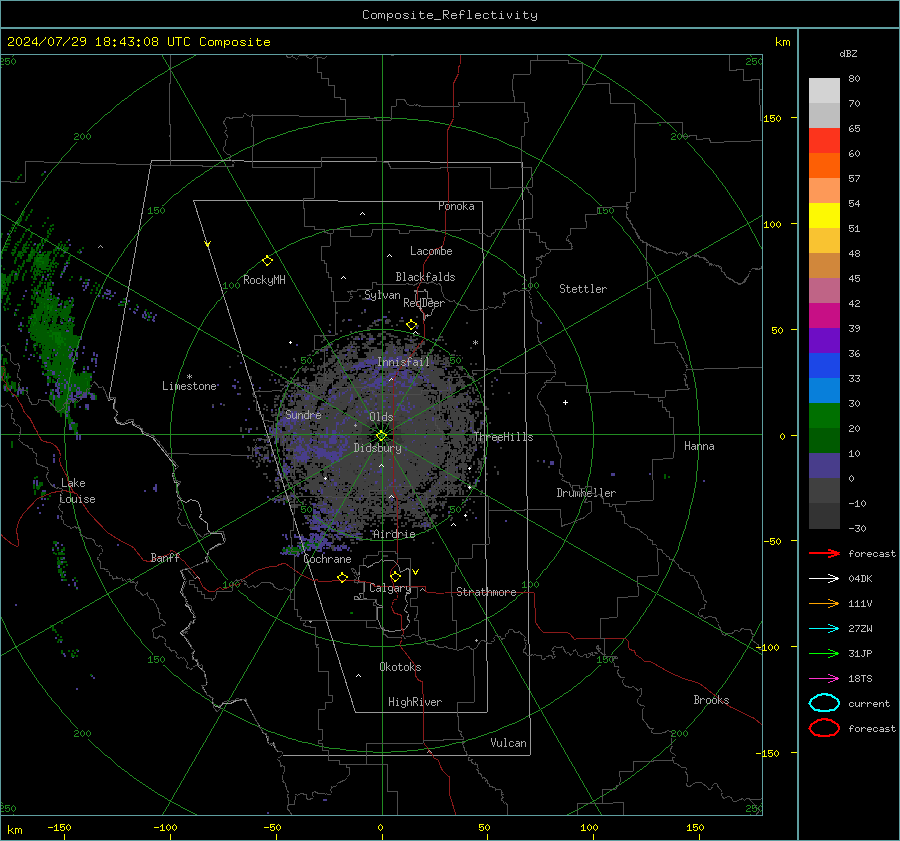The height and width of the screenshot is (841, 900).
Task: Click the Lake Louise label
Action: (77, 491)
